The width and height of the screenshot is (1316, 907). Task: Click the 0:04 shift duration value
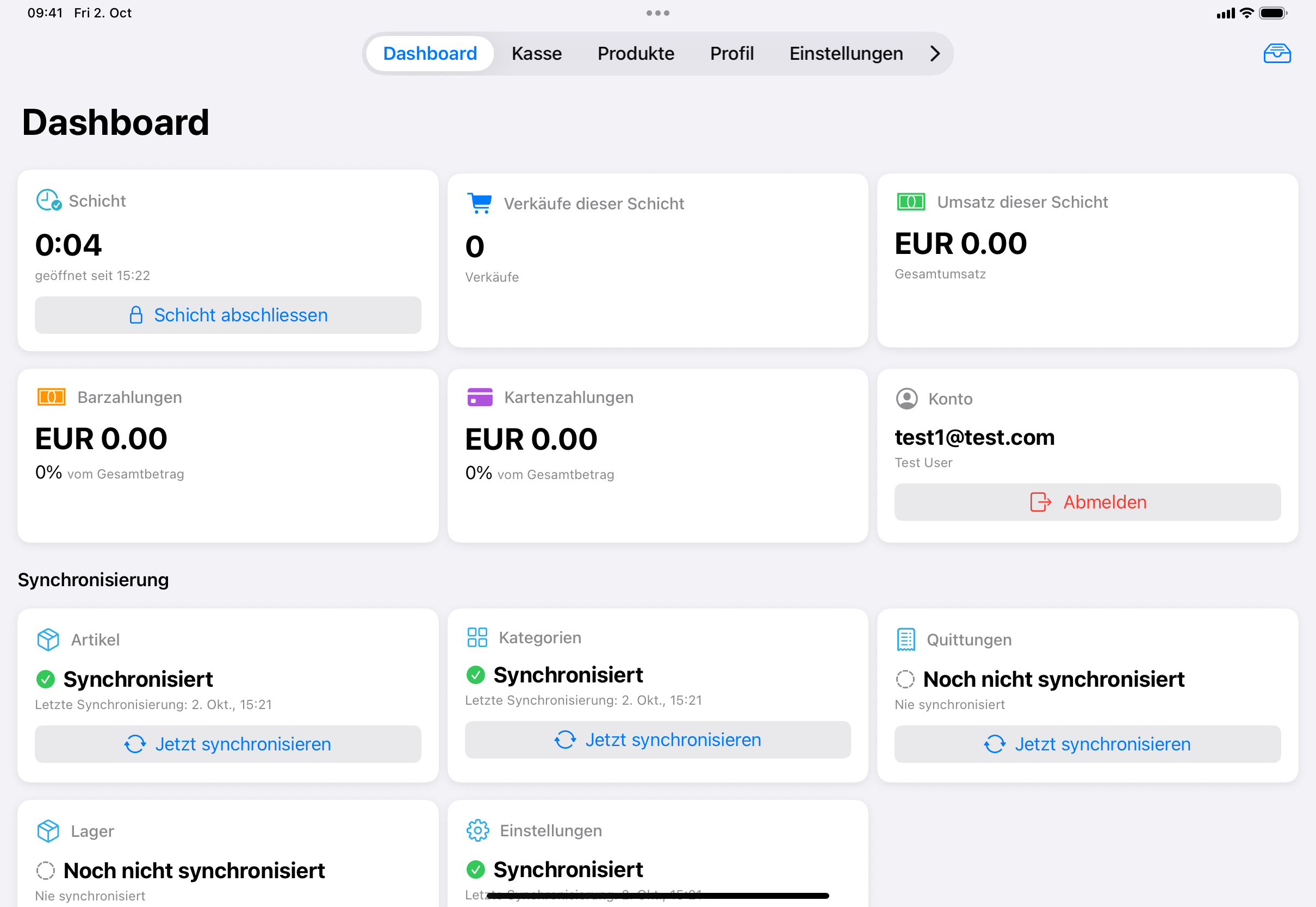pyautogui.click(x=68, y=245)
